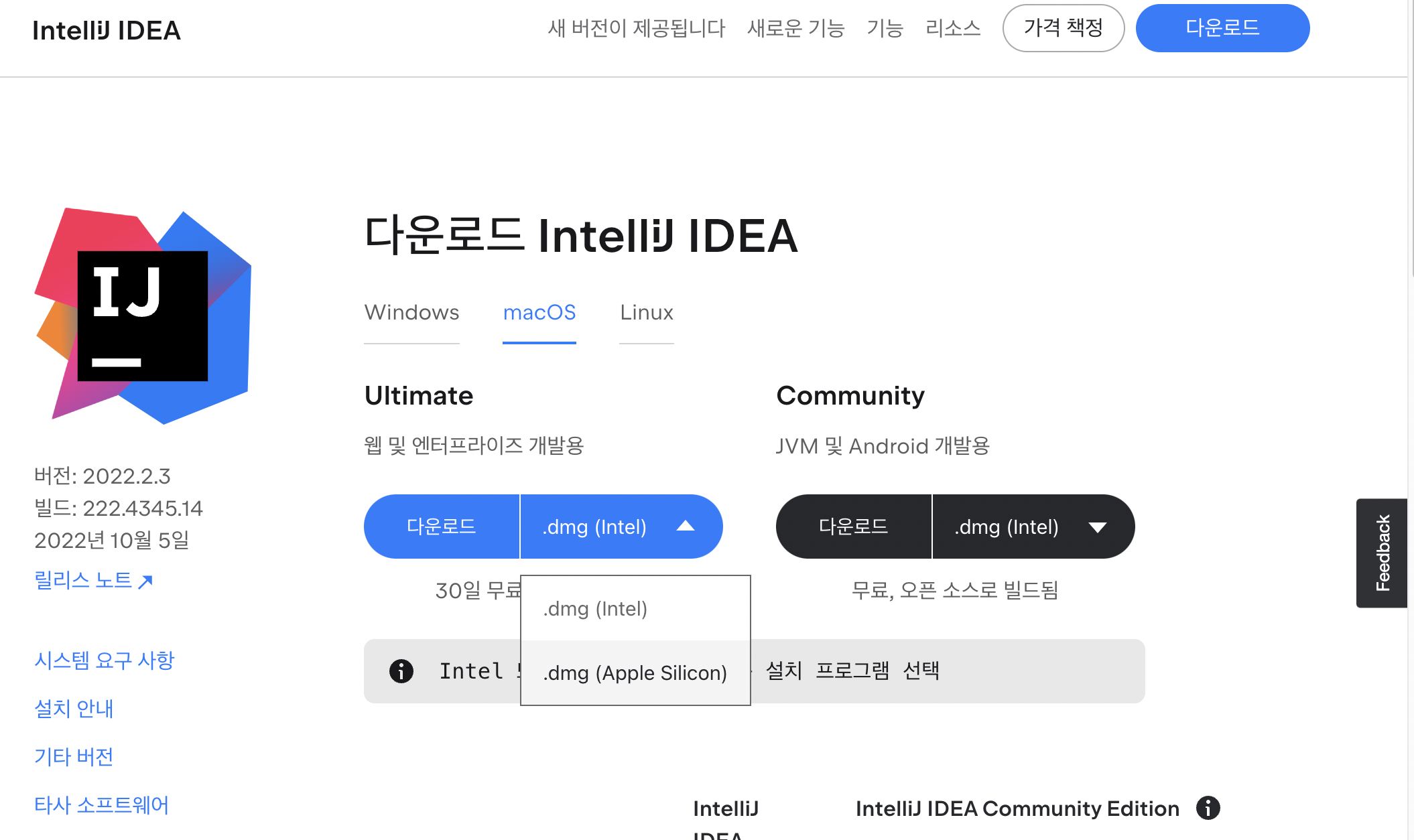Expand the Community .dmg (Intel) dropdown
The image size is (1414, 840).
1033,527
